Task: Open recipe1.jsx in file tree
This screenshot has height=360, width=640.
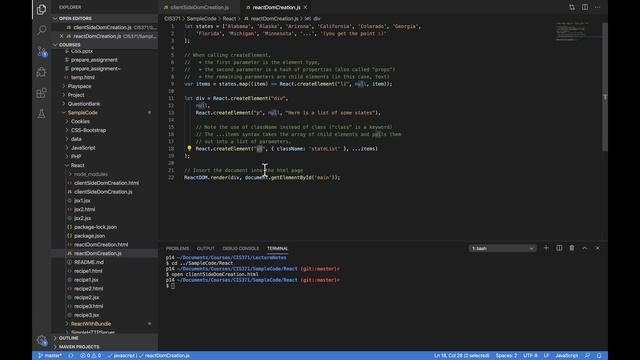Action: click(86, 280)
